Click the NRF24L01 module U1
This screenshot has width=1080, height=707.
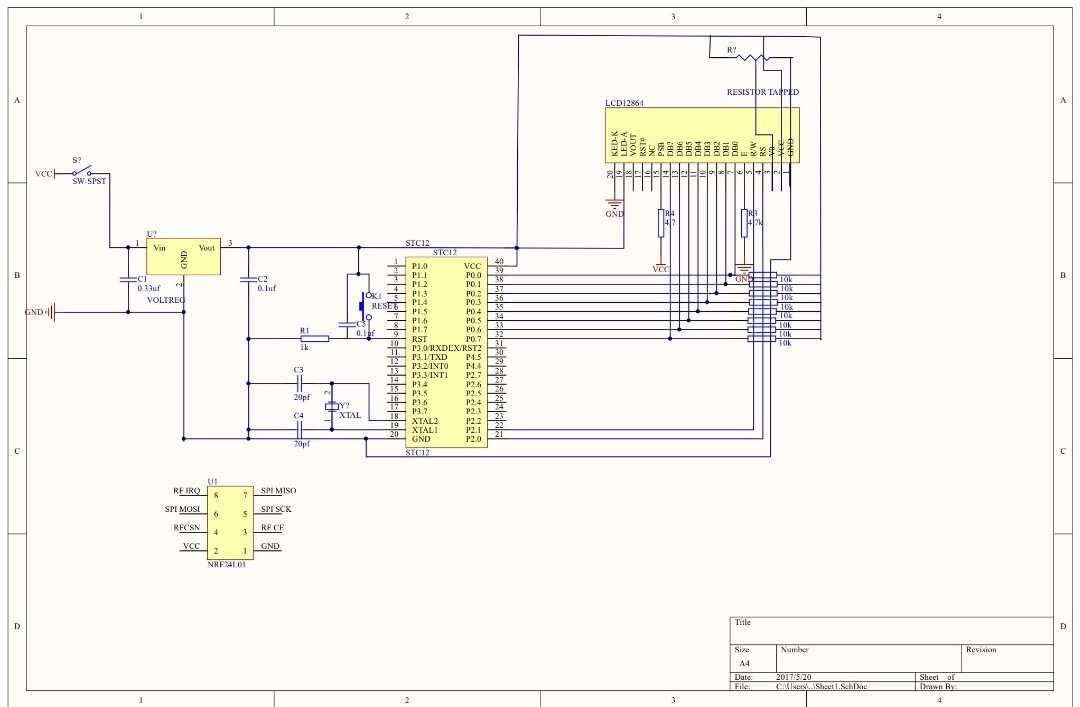229,522
